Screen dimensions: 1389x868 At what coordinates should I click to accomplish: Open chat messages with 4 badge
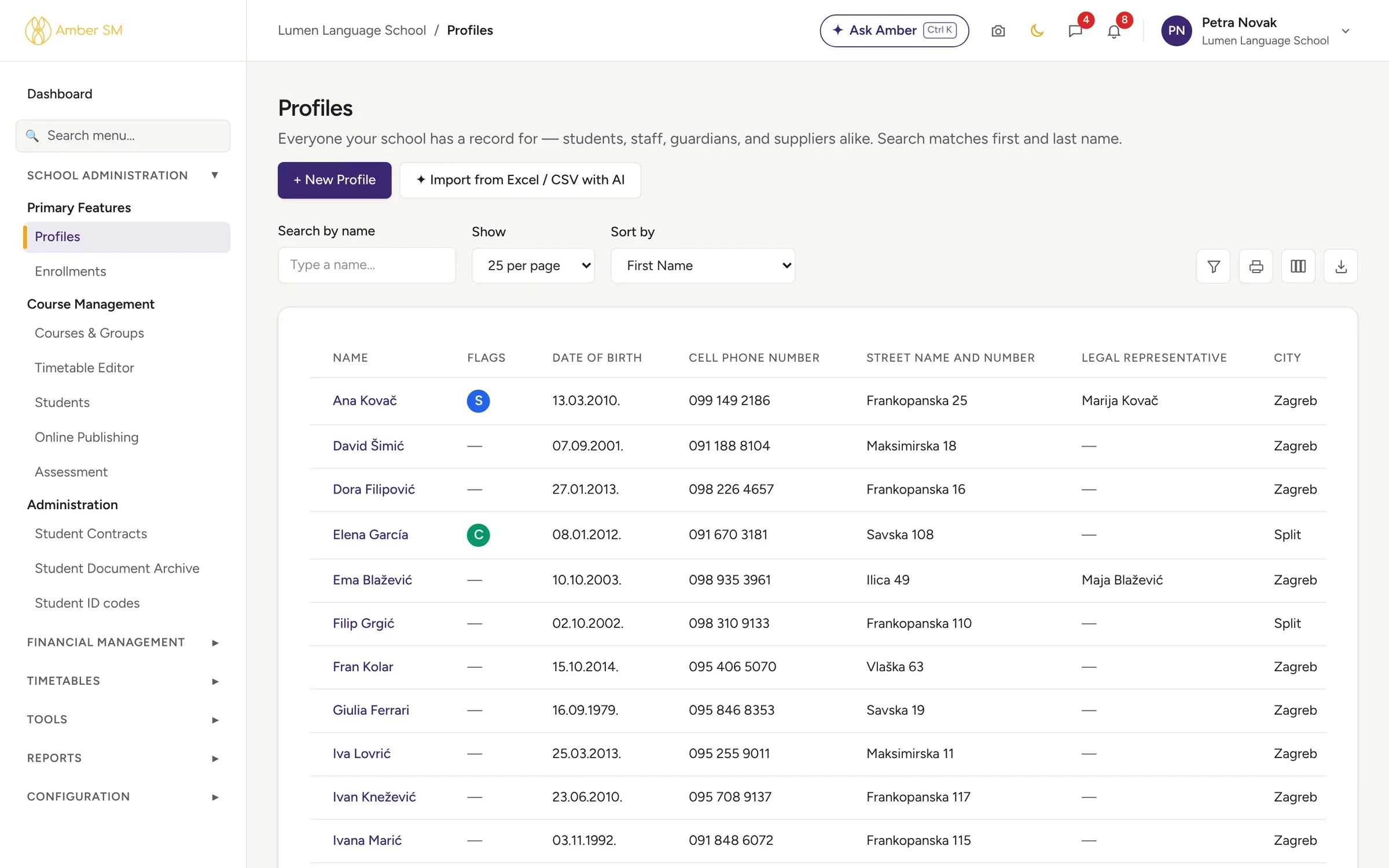pyautogui.click(x=1075, y=31)
